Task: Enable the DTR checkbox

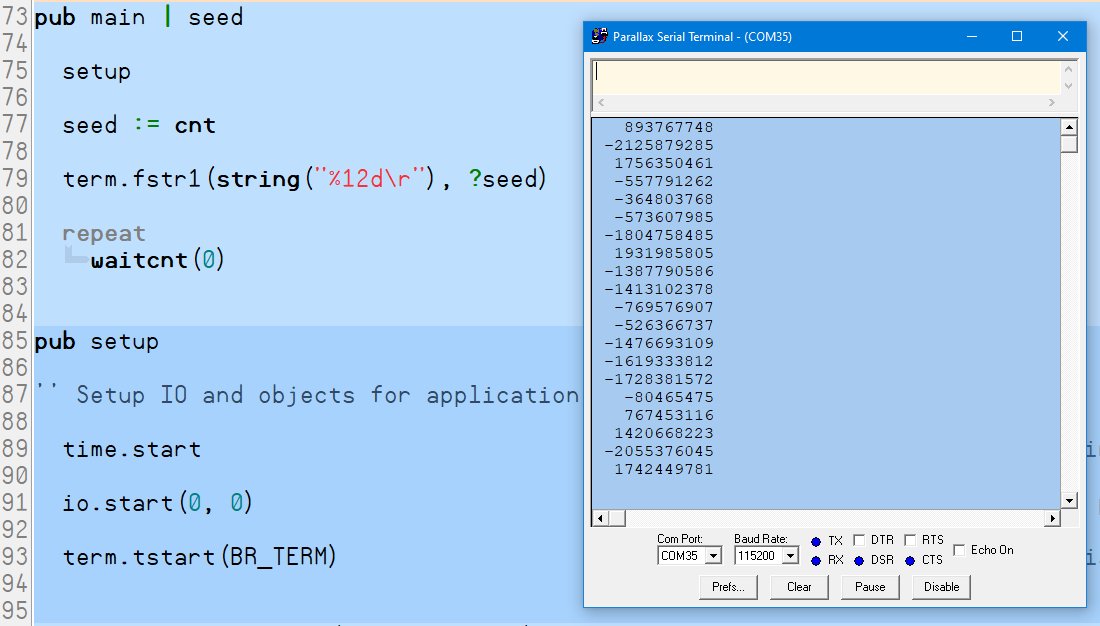Action: [x=859, y=541]
